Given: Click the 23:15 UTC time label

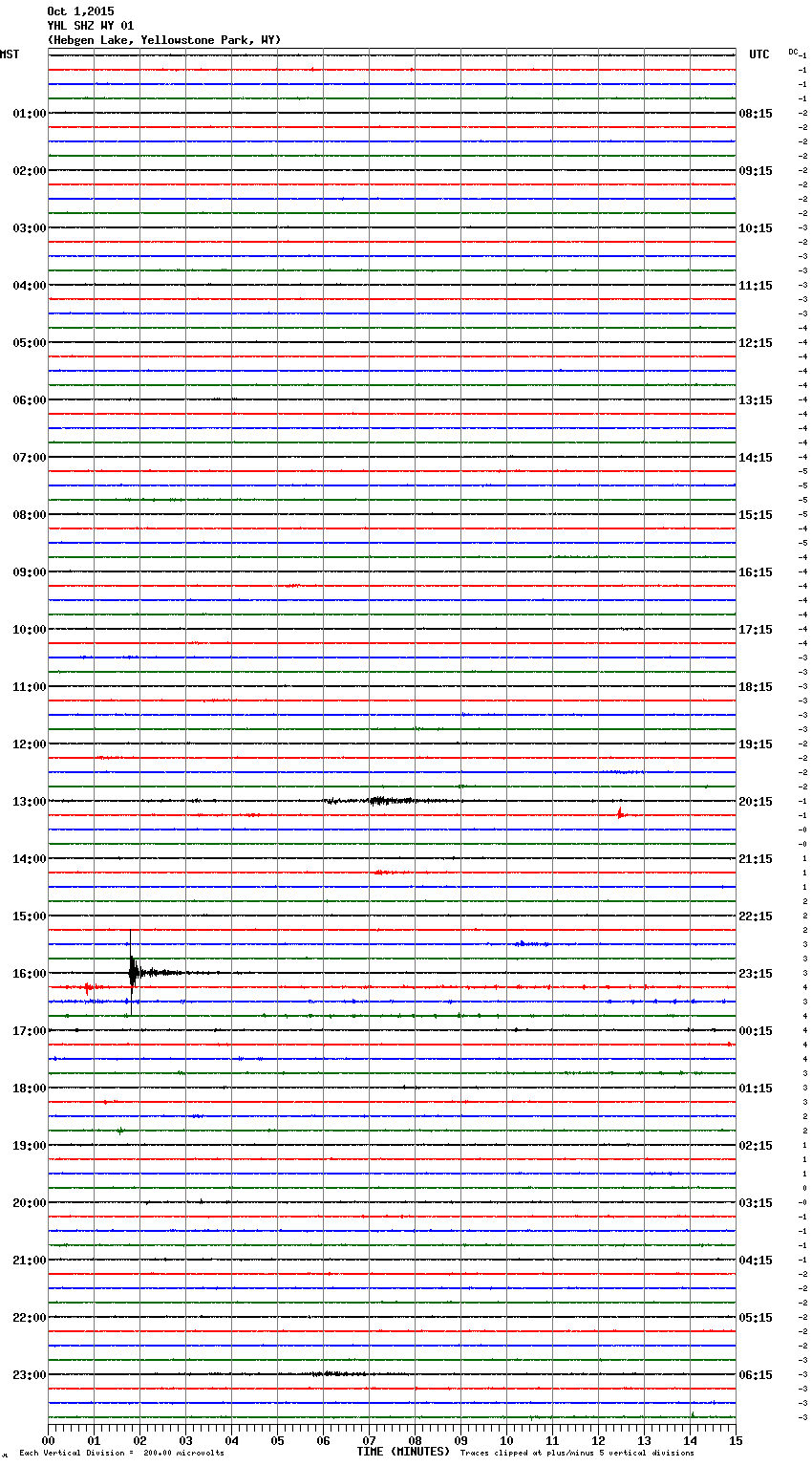Looking at the screenshot, I should tap(756, 974).
